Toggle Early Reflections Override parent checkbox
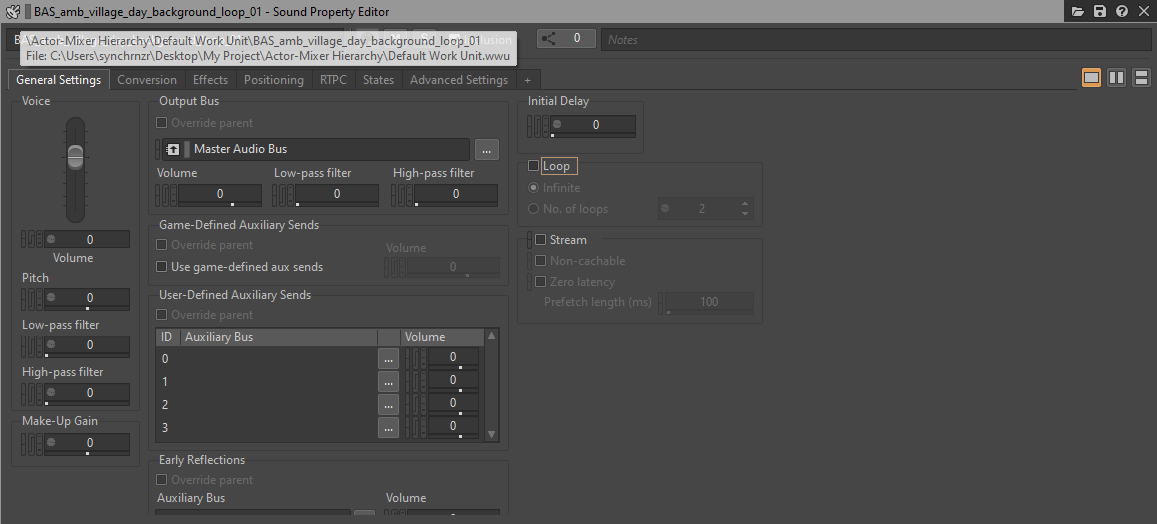1157x524 pixels. click(162, 479)
